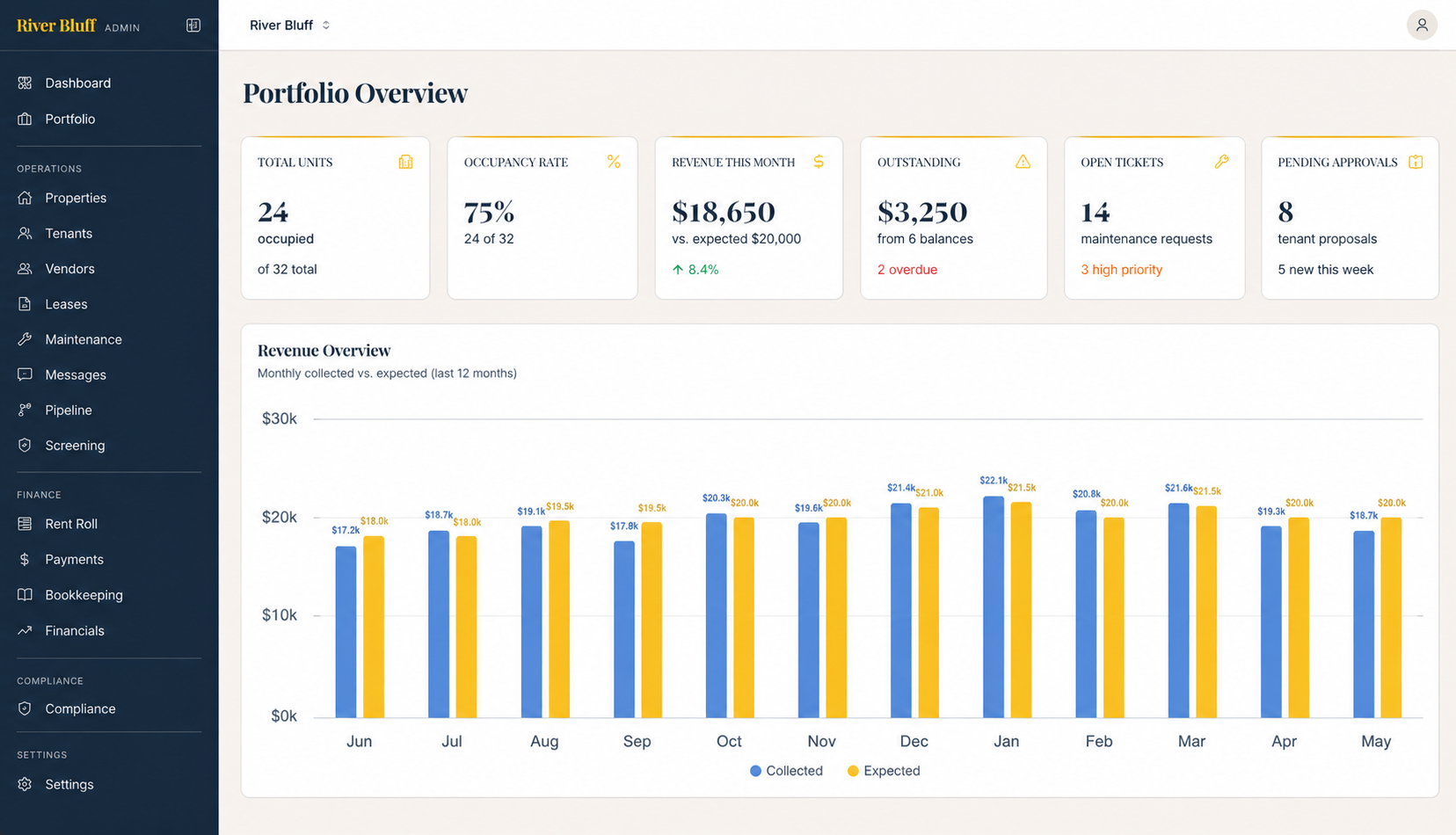
Task: Click the Compliance shield icon
Action: click(25, 708)
